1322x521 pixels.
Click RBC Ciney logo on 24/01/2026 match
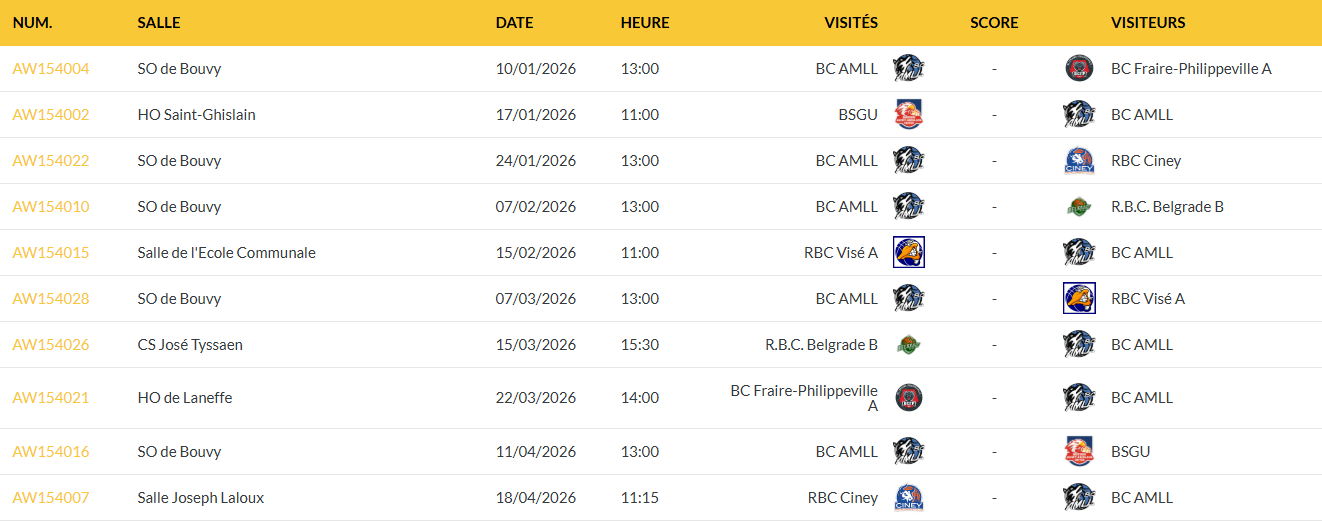tap(1079, 161)
